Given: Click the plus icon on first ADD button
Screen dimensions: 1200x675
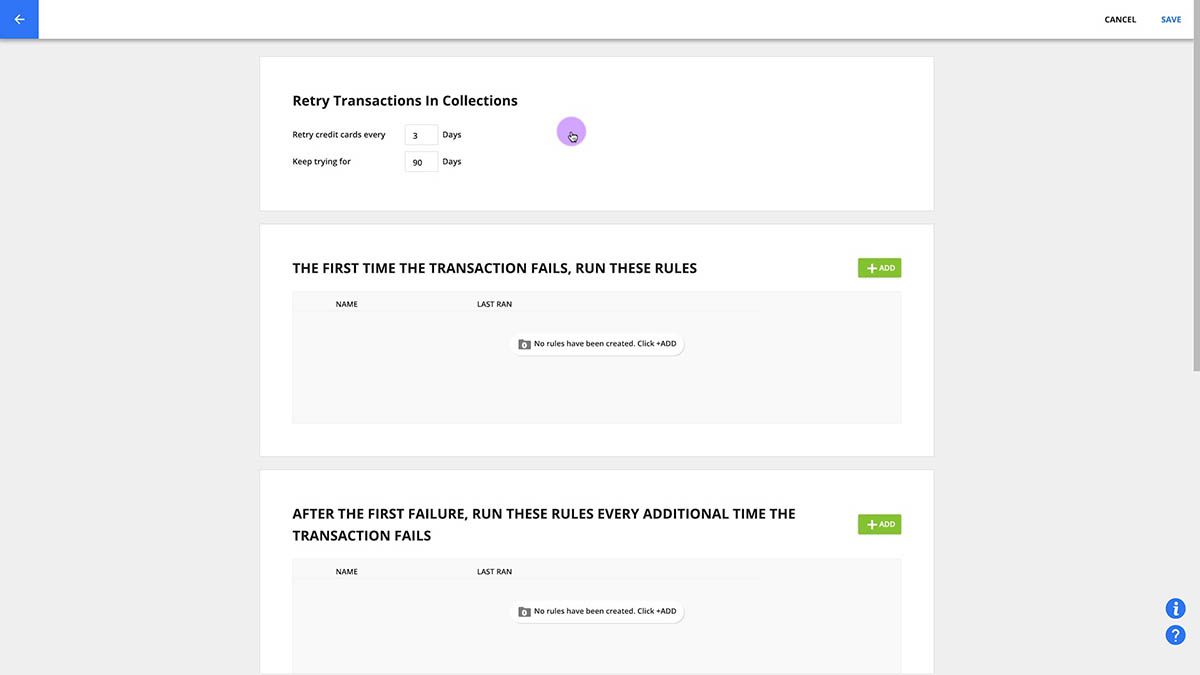Looking at the screenshot, I should [871, 268].
